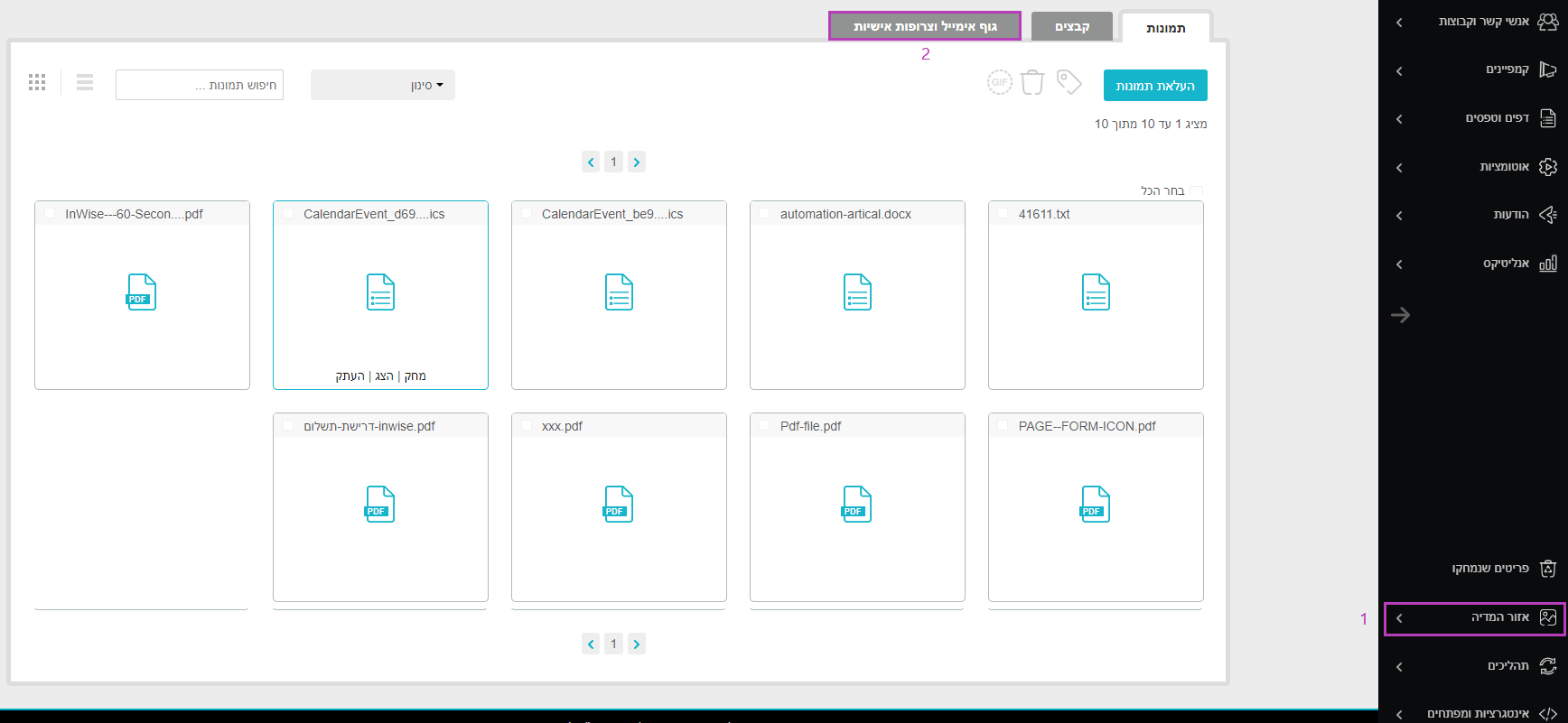
Task: Click the sidebar collapse arrow
Action: click(x=1400, y=315)
